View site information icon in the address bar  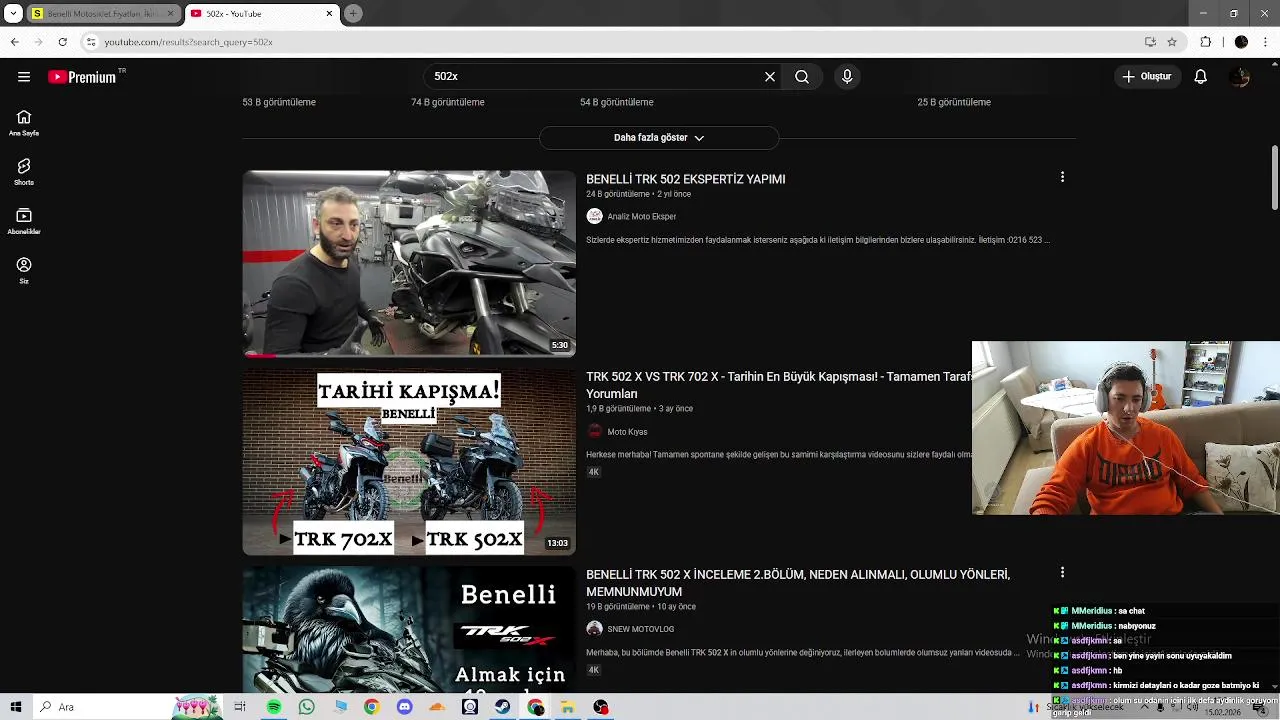pyautogui.click(x=91, y=42)
